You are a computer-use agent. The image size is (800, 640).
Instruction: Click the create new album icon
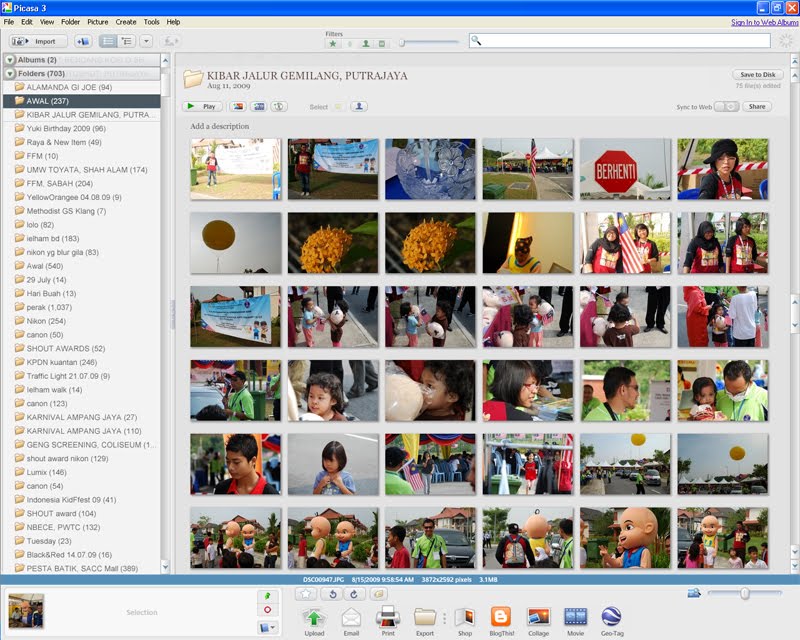coord(83,41)
